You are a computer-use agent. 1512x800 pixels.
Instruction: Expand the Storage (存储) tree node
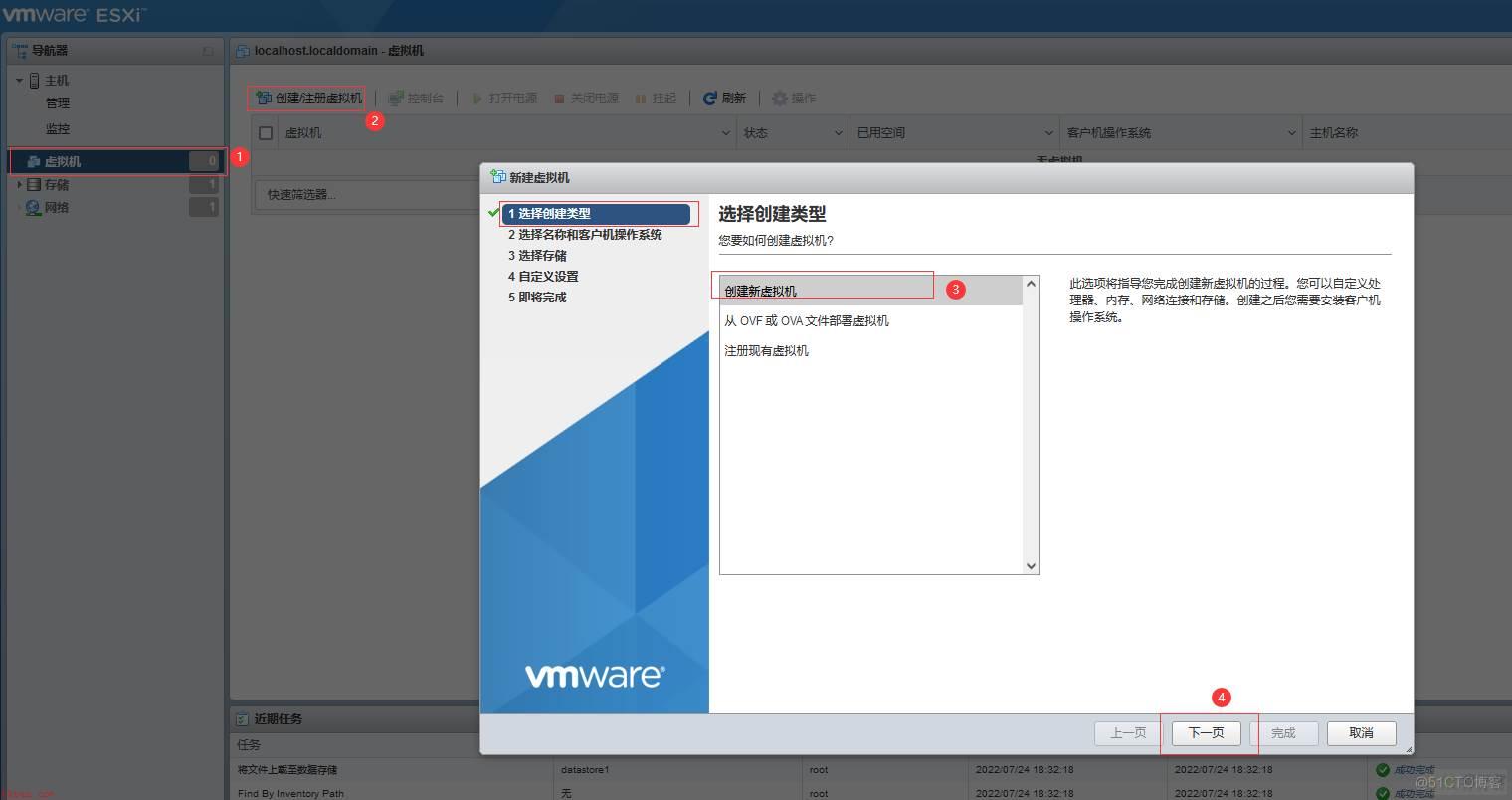coord(19,184)
